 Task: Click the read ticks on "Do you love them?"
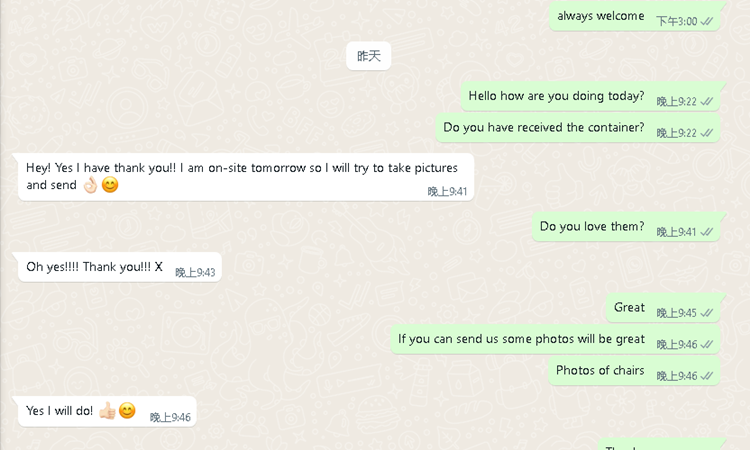(707, 232)
